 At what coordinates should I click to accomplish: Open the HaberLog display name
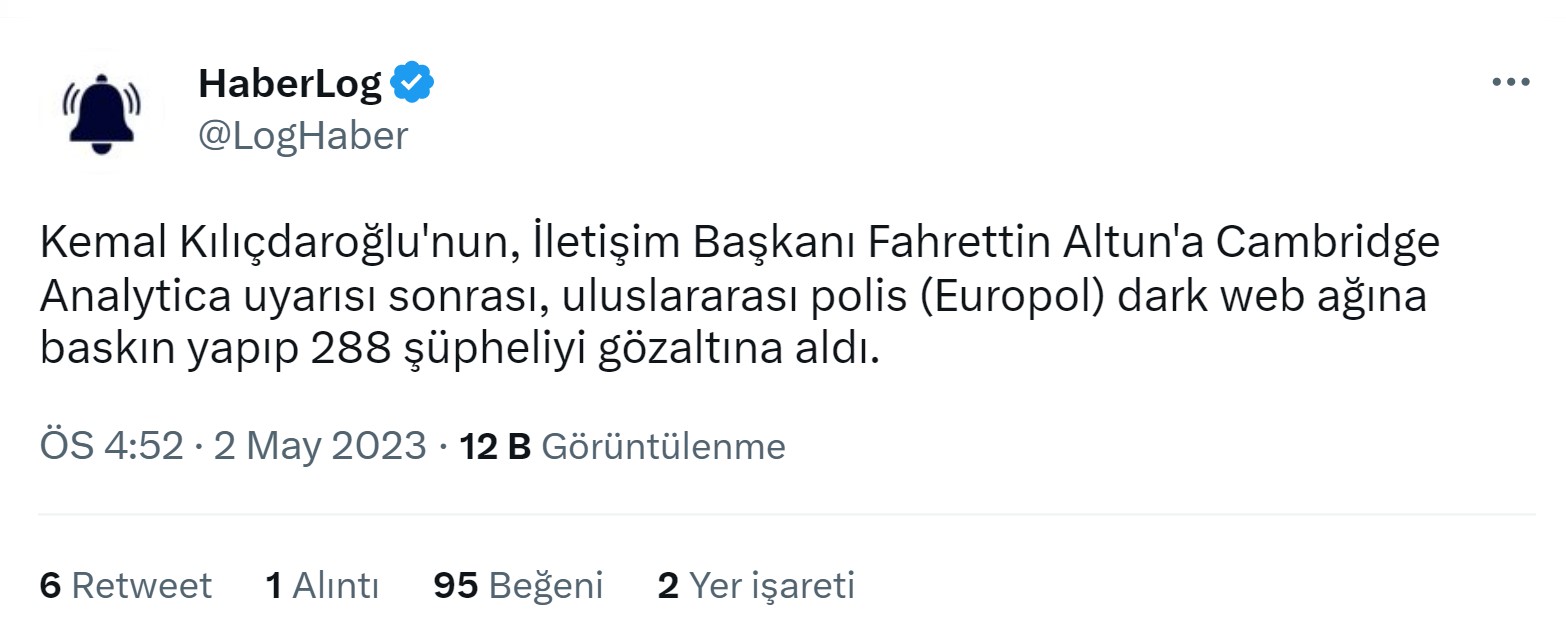[290, 84]
